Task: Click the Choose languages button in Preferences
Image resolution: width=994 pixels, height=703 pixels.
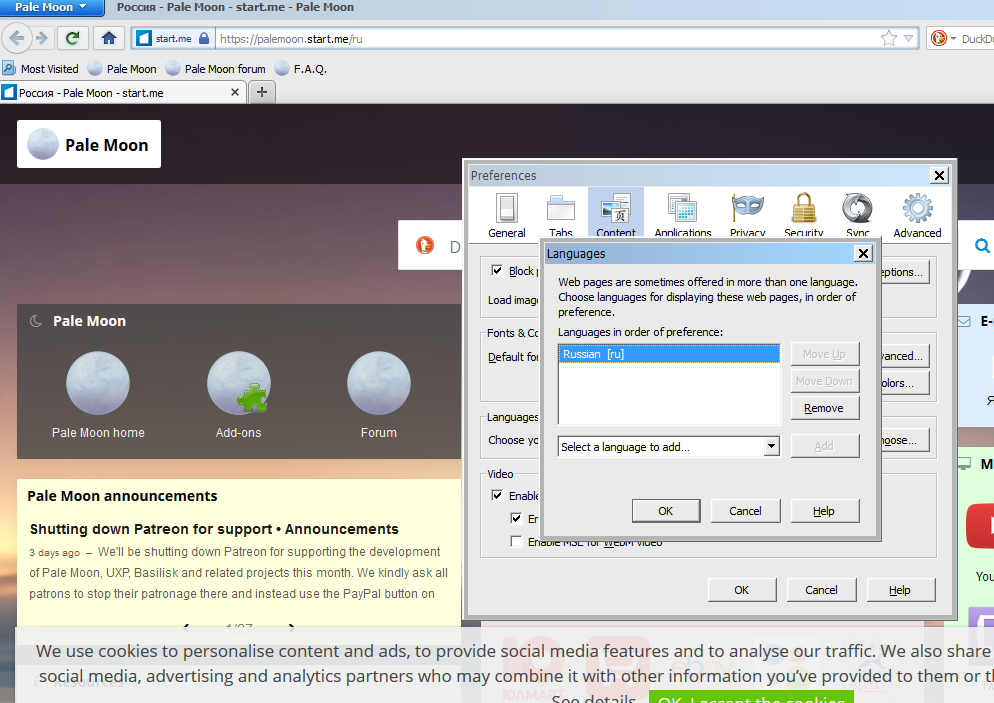Action: pyautogui.click(x=904, y=440)
